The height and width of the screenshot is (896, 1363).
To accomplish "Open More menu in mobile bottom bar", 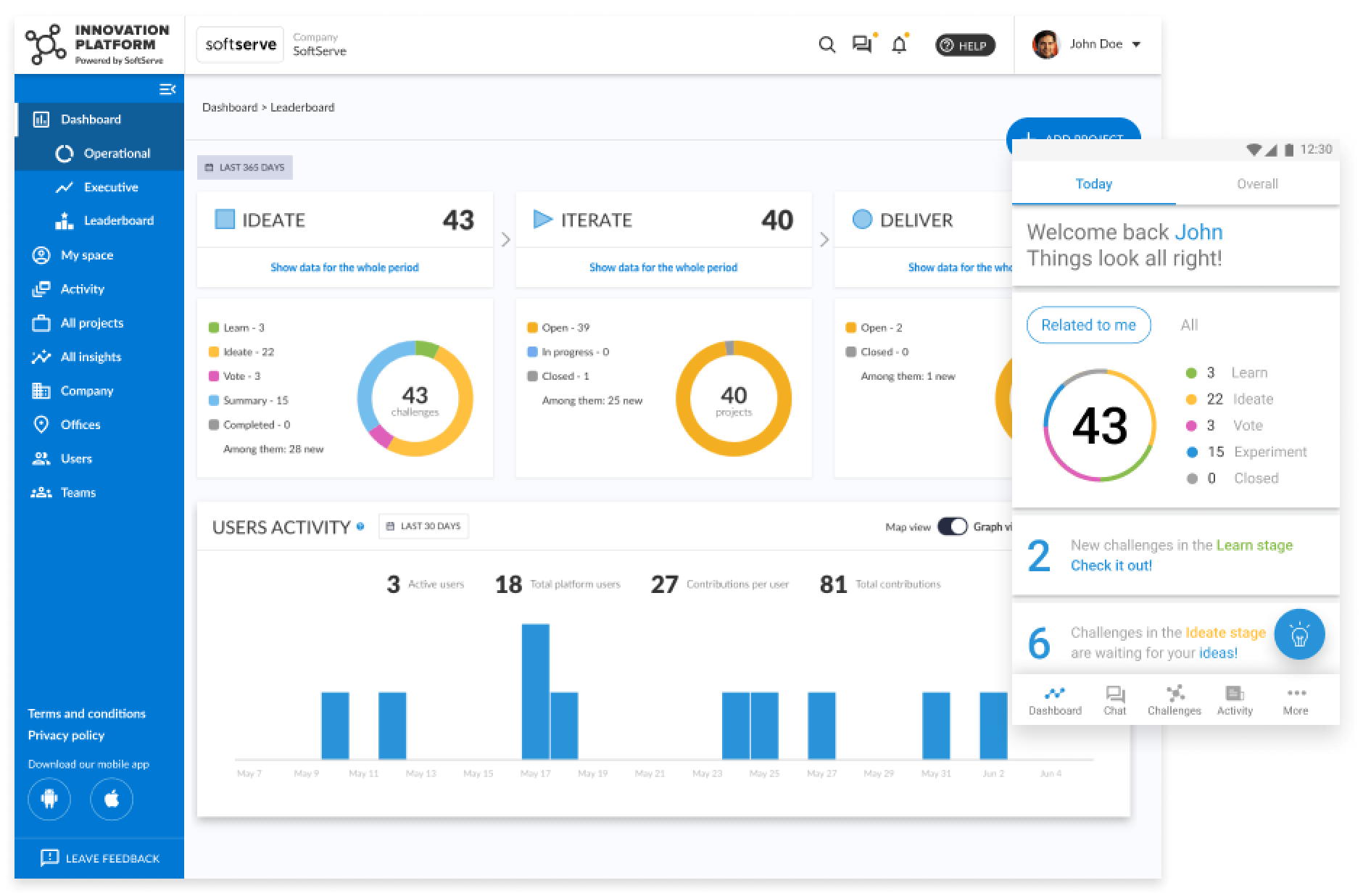I will 1296,701.
